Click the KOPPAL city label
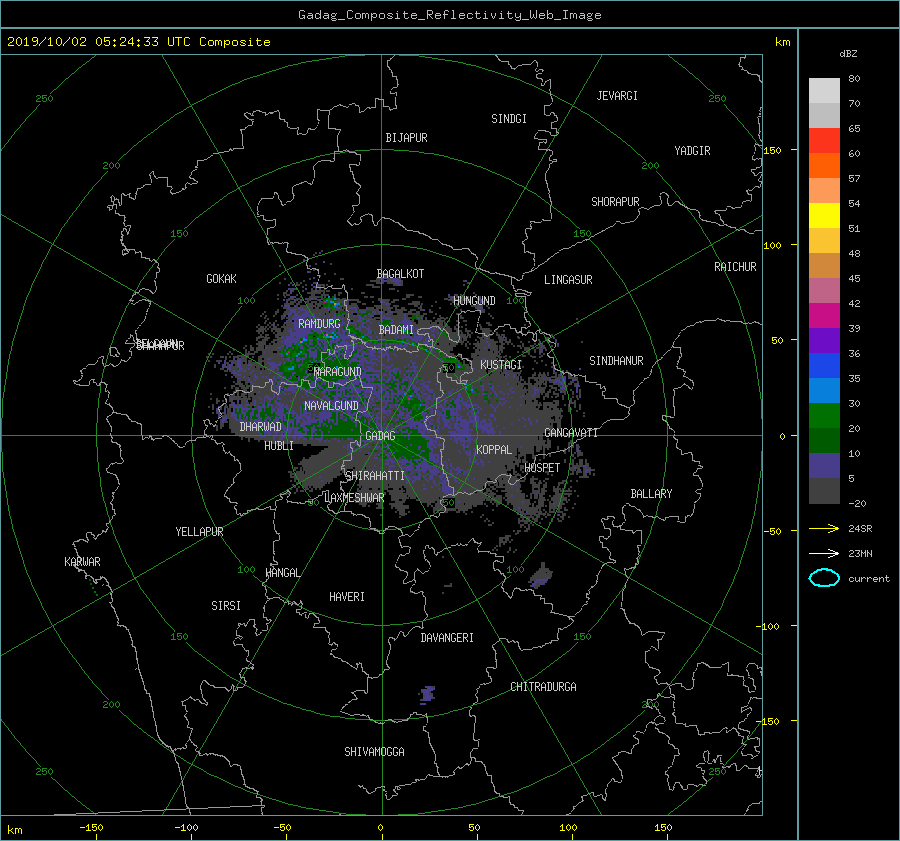The image size is (900, 841). click(494, 450)
